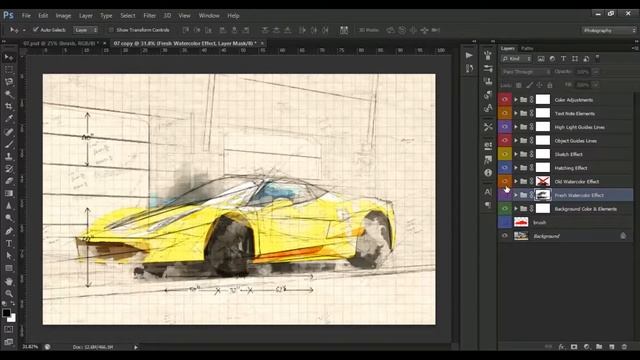This screenshot has width=640, height=360.
Task: Click the background color swatch
Action: (x=12, y=318)
